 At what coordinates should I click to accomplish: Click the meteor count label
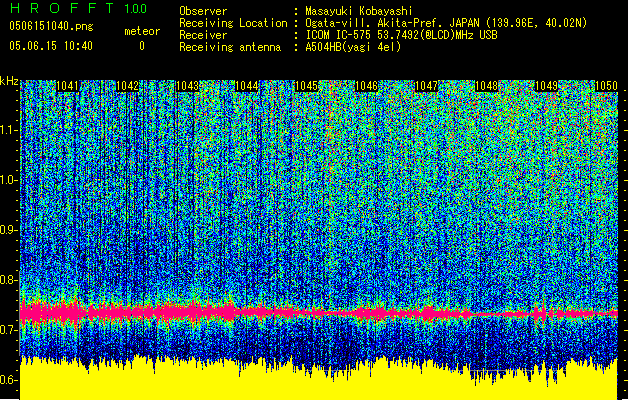[x=141, y=31]
